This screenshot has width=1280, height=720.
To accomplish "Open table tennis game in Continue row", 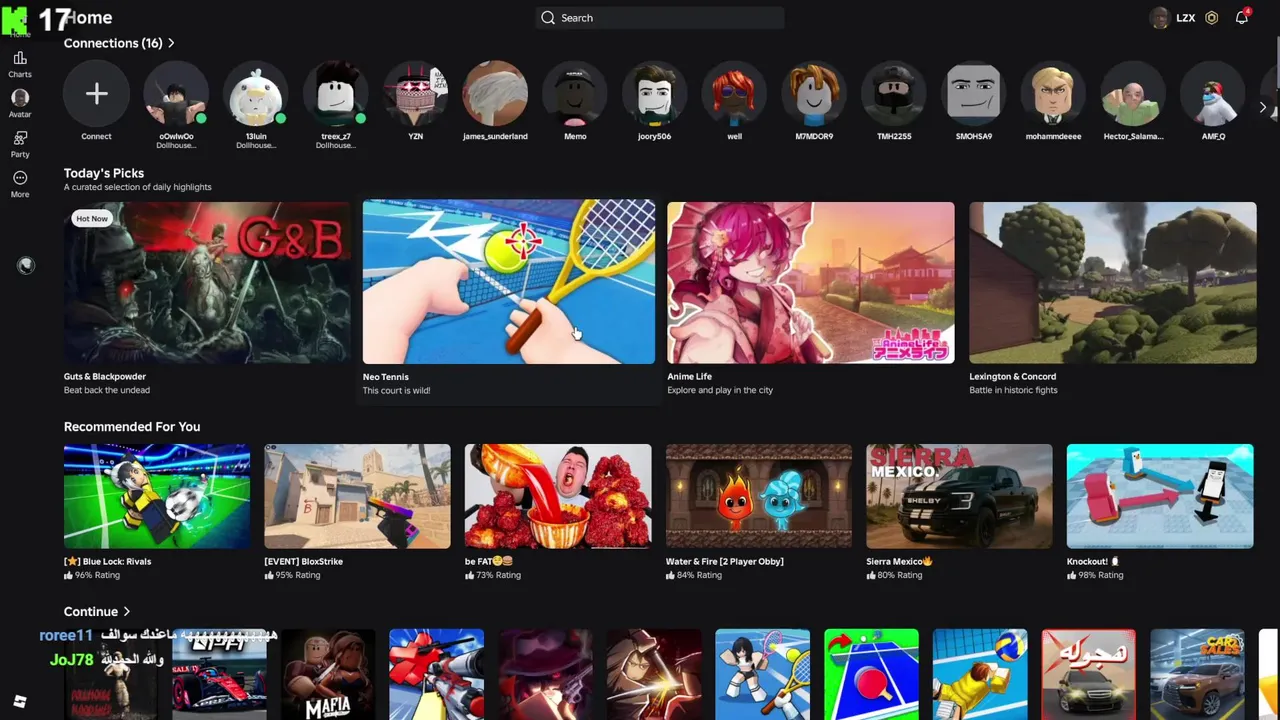I will [871, 674].
